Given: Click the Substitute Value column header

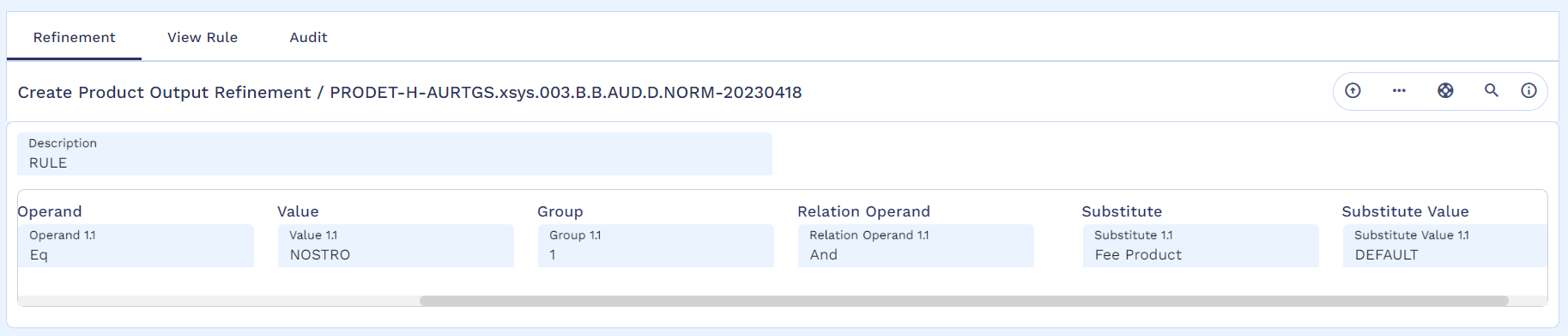Looking at the screenshot, I should click(x=1405, y=211).
